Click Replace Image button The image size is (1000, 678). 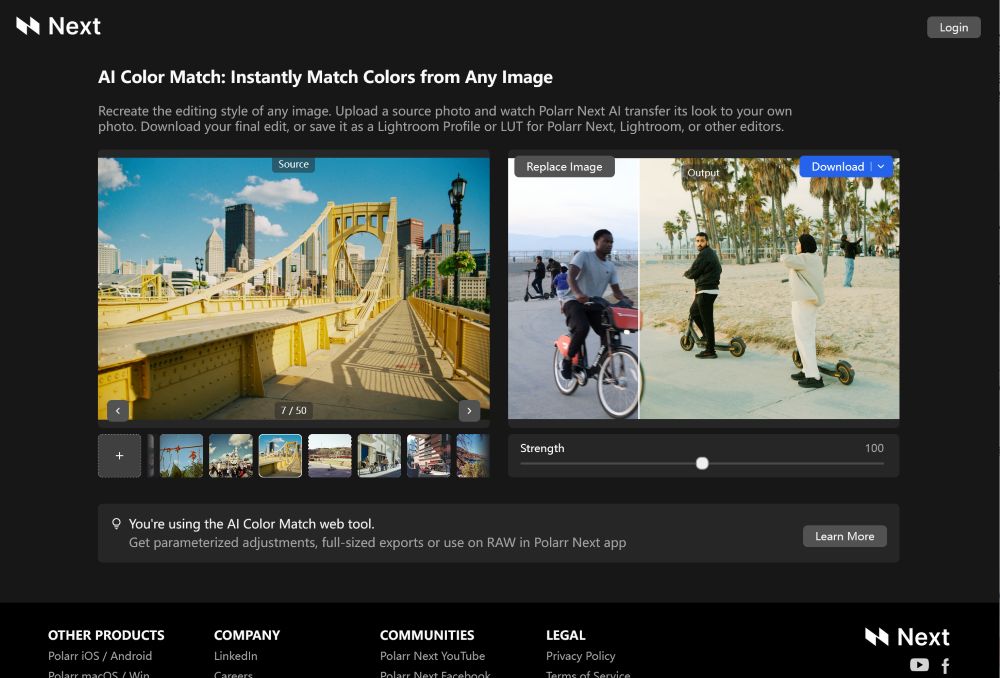pos(564,167)
